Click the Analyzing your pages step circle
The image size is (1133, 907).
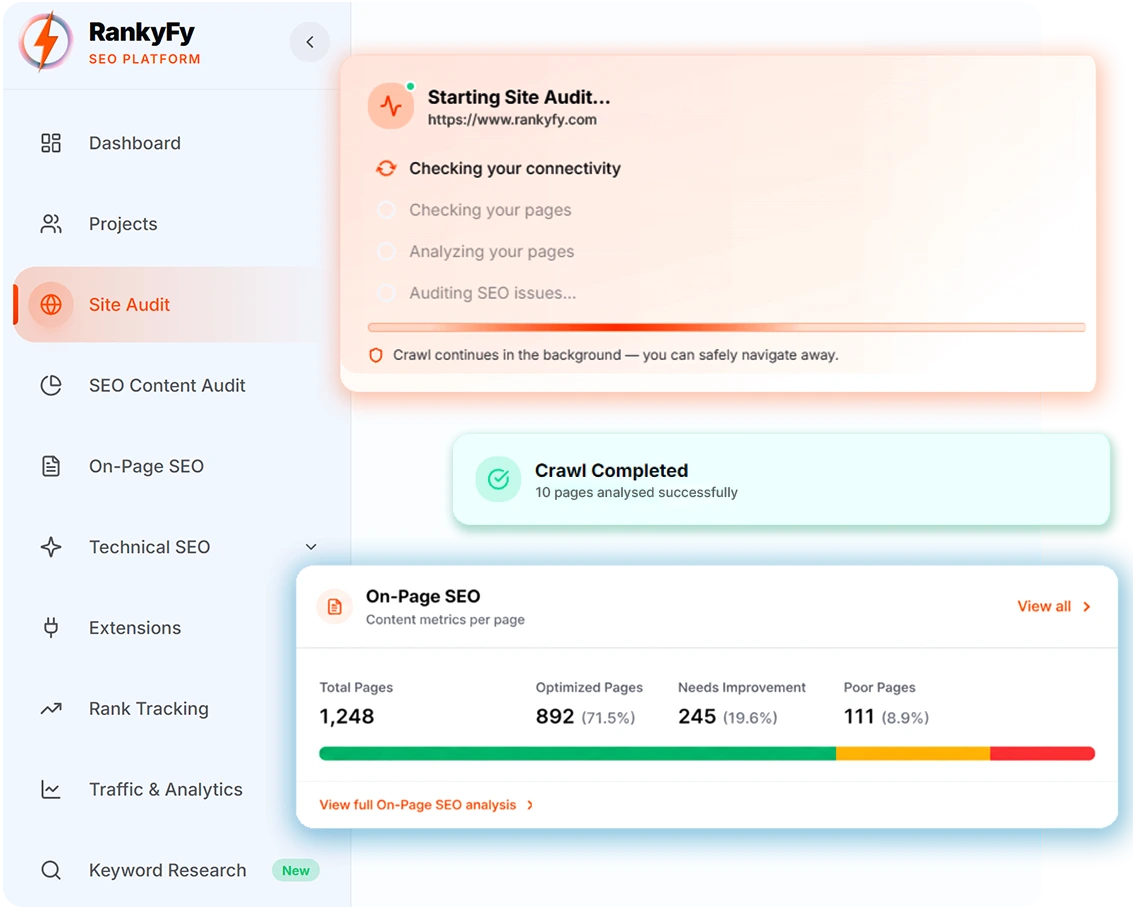[x=387, y=252]
